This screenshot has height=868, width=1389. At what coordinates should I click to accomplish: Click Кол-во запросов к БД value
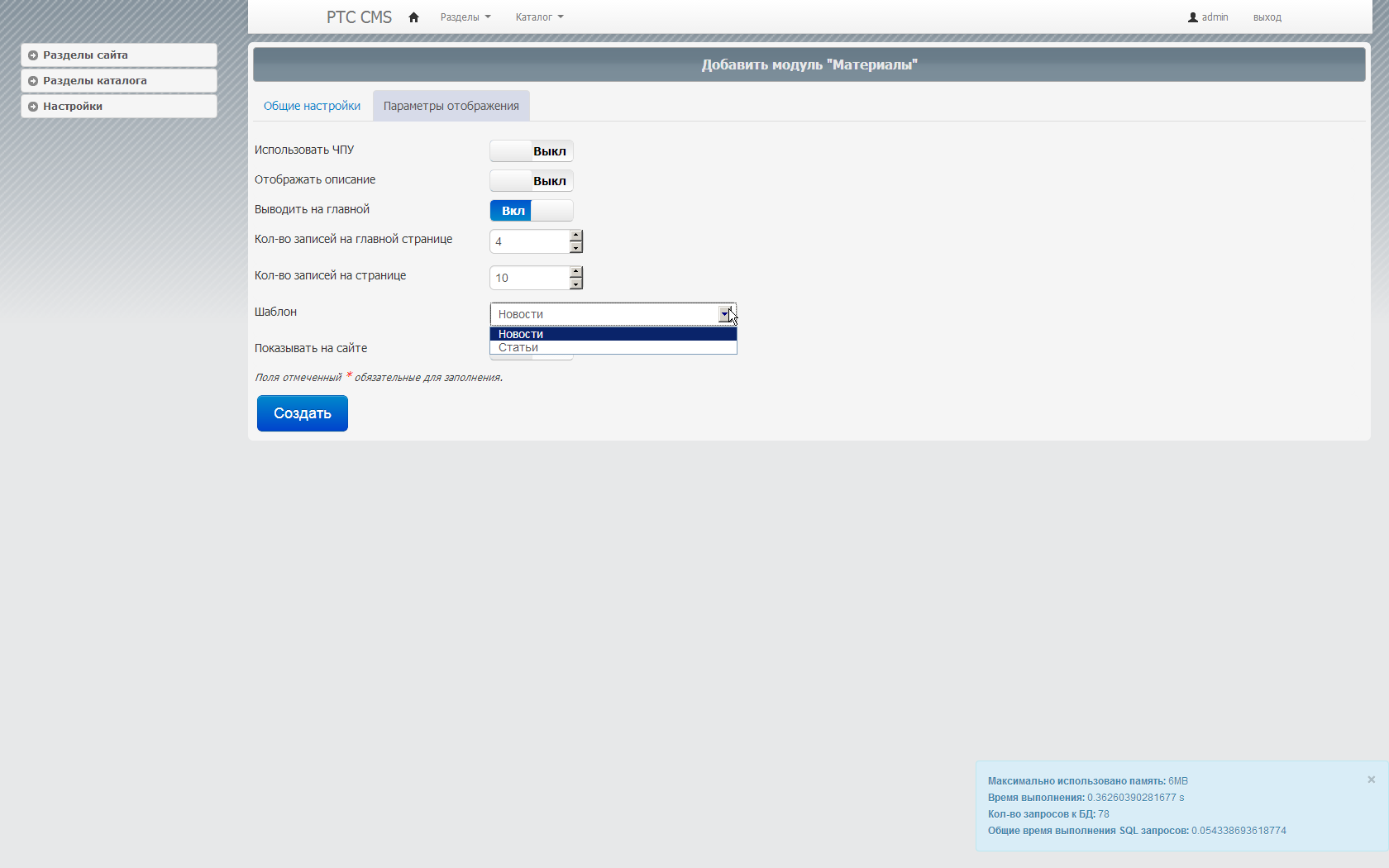click(x=1104, y=814)
